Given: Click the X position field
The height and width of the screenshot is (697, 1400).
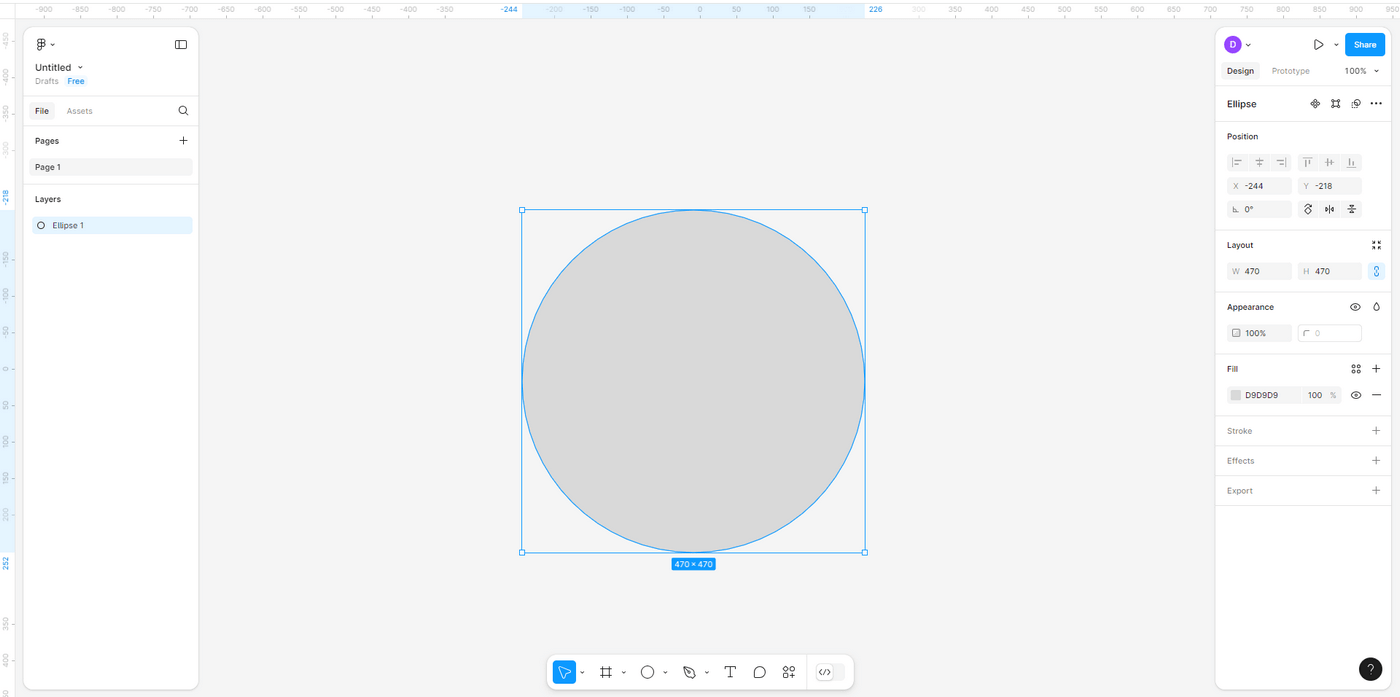Looking at the screenshot, I should [1259, 186].
